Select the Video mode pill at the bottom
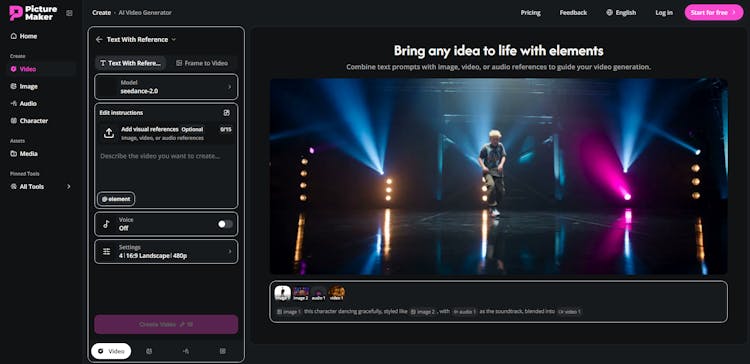The image size is (750, 364). pyautogui.click(x=111, y=351)
